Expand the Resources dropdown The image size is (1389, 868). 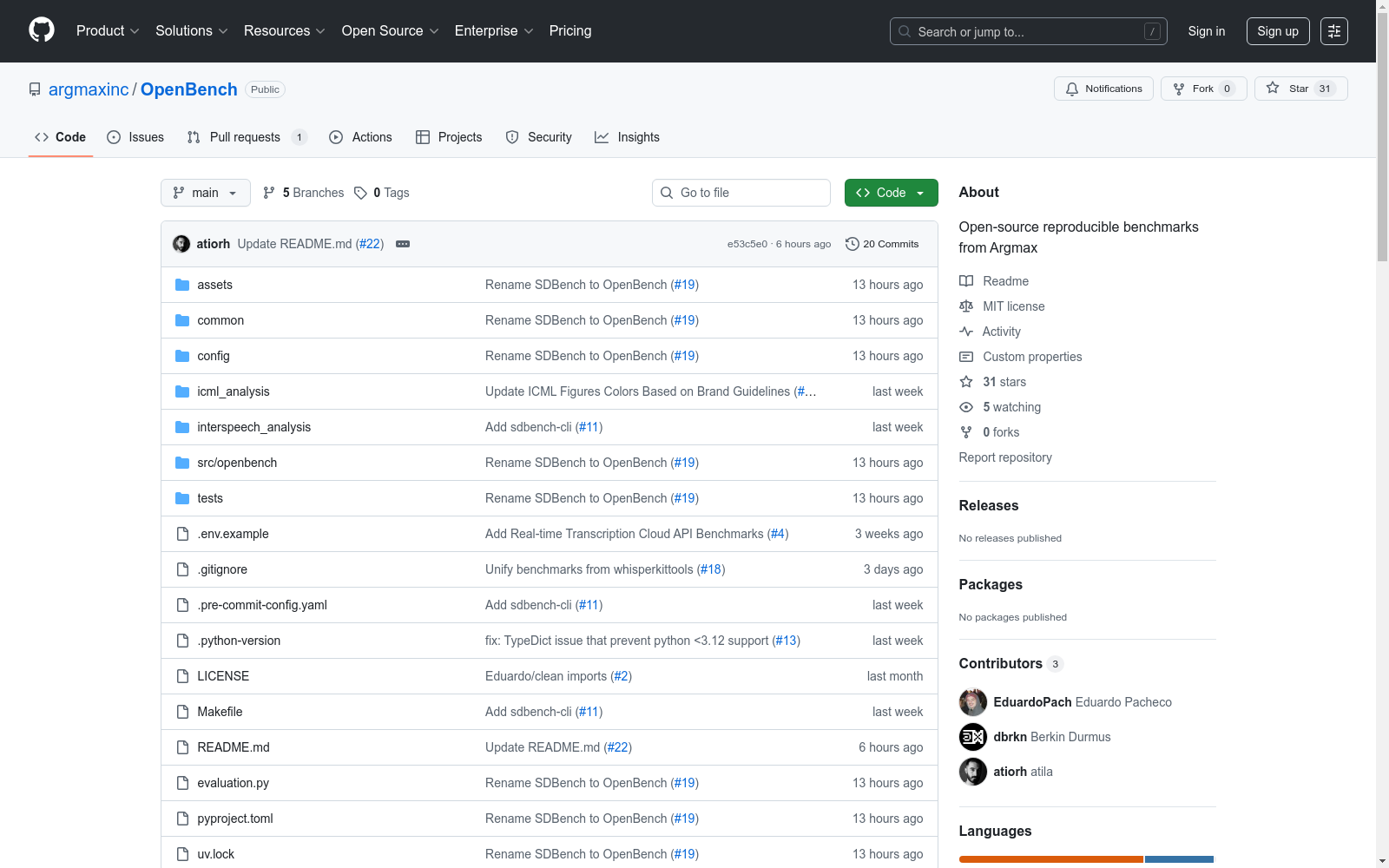[285, 31]
